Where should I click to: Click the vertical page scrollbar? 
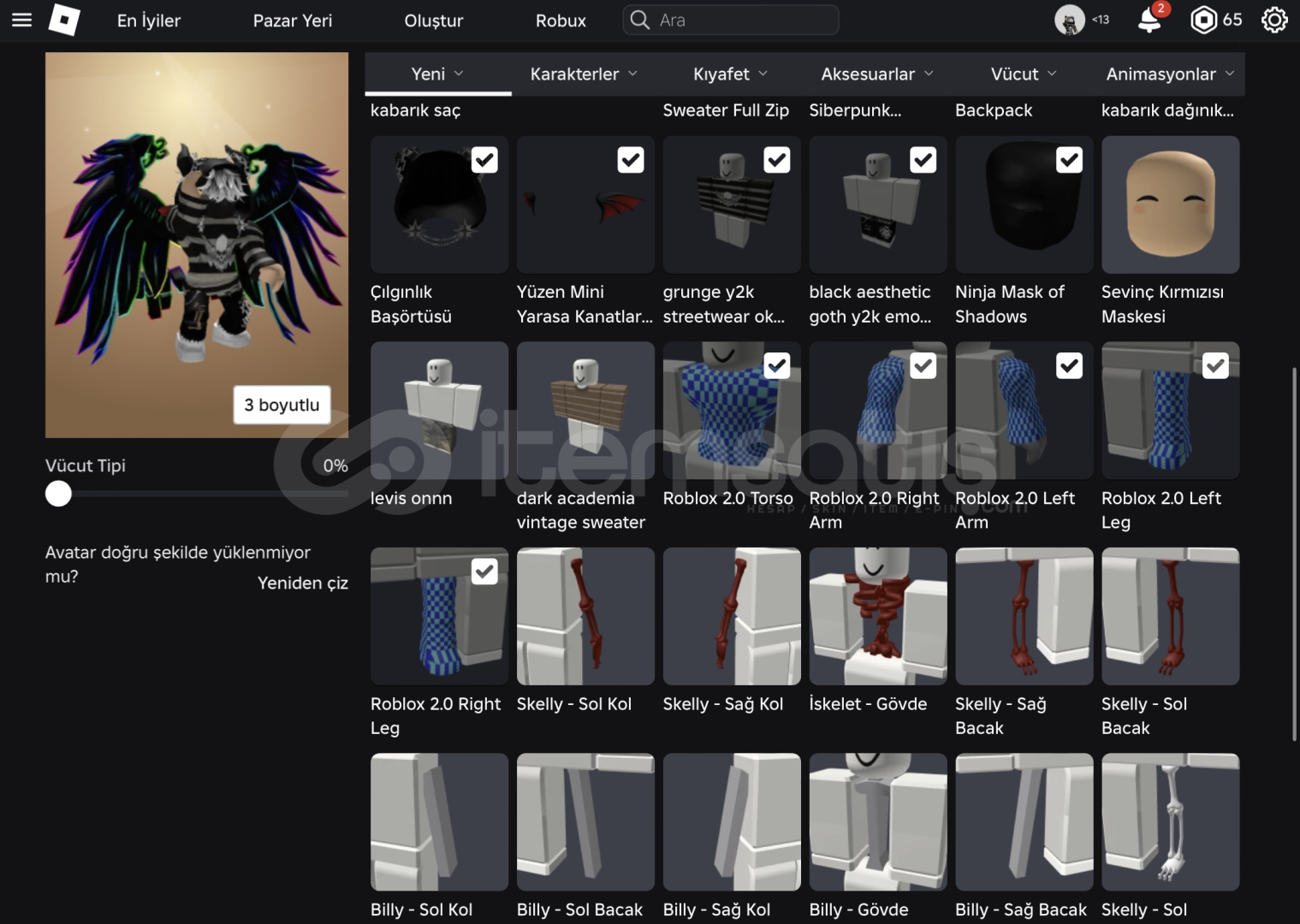coord(1294,554)
